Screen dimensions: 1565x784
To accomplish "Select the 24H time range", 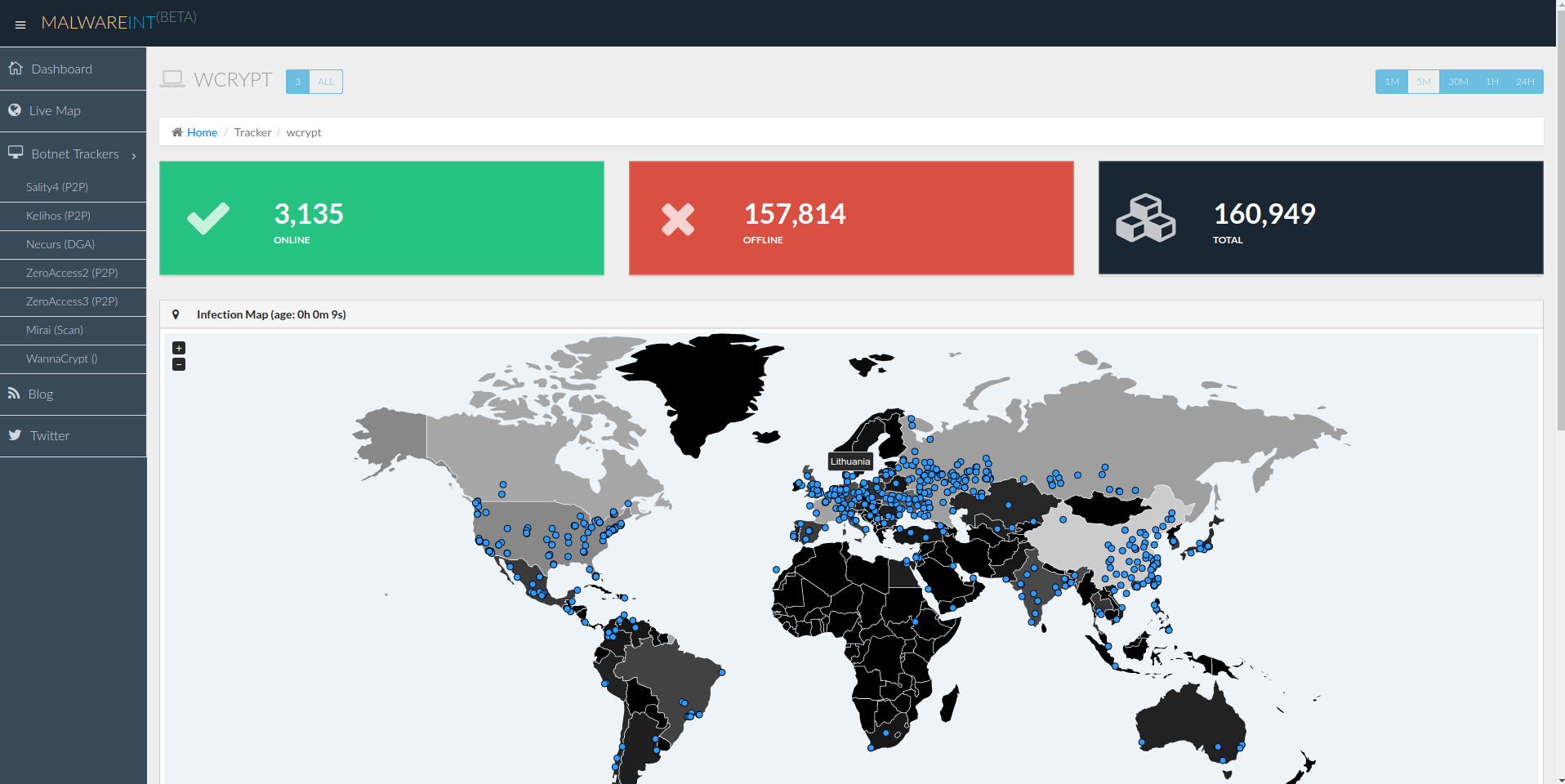I will tap(1524, 82).
